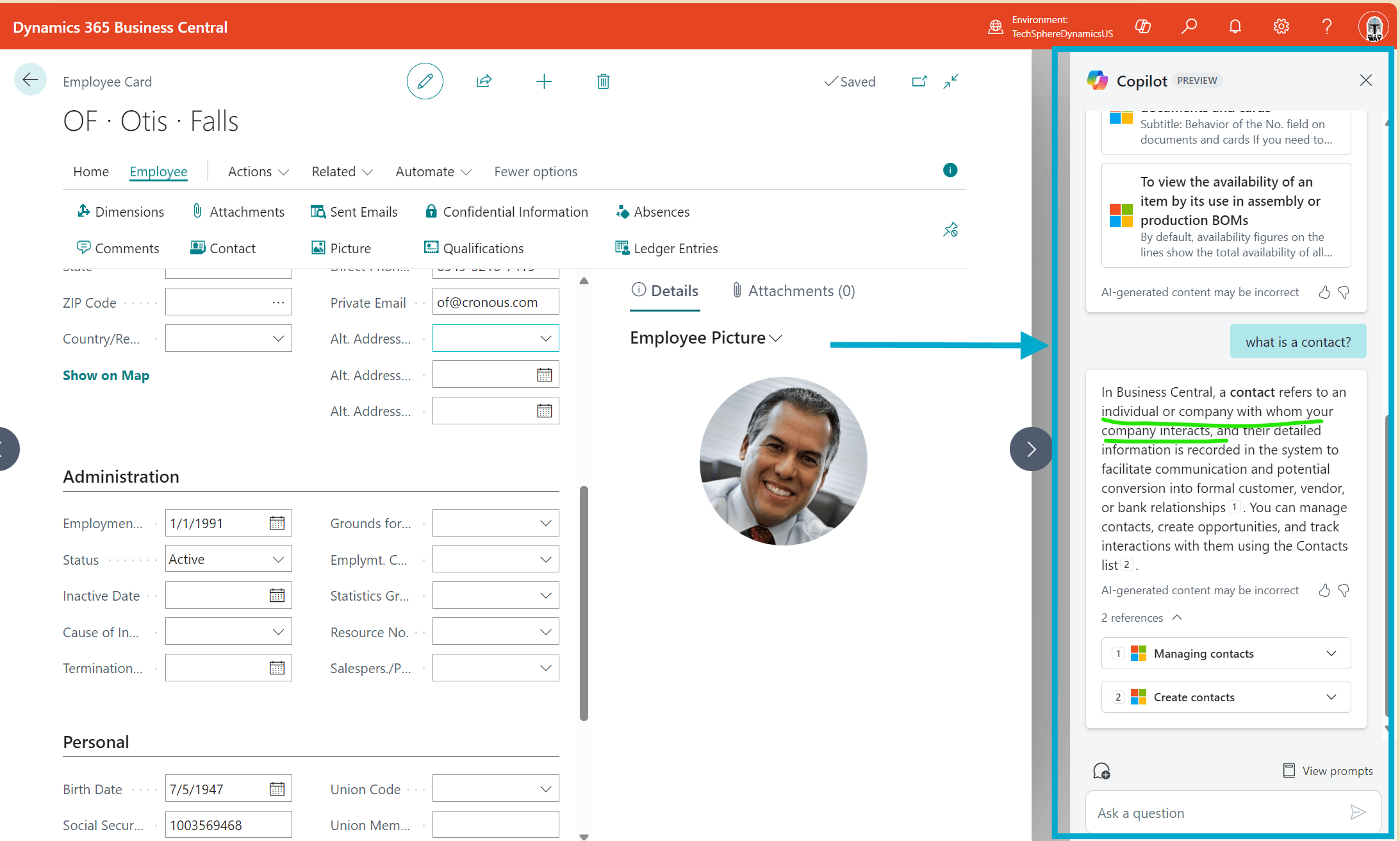Click the thumbs up on contact answer
The image size is (1400, 841).
(x=1324, y=590)
